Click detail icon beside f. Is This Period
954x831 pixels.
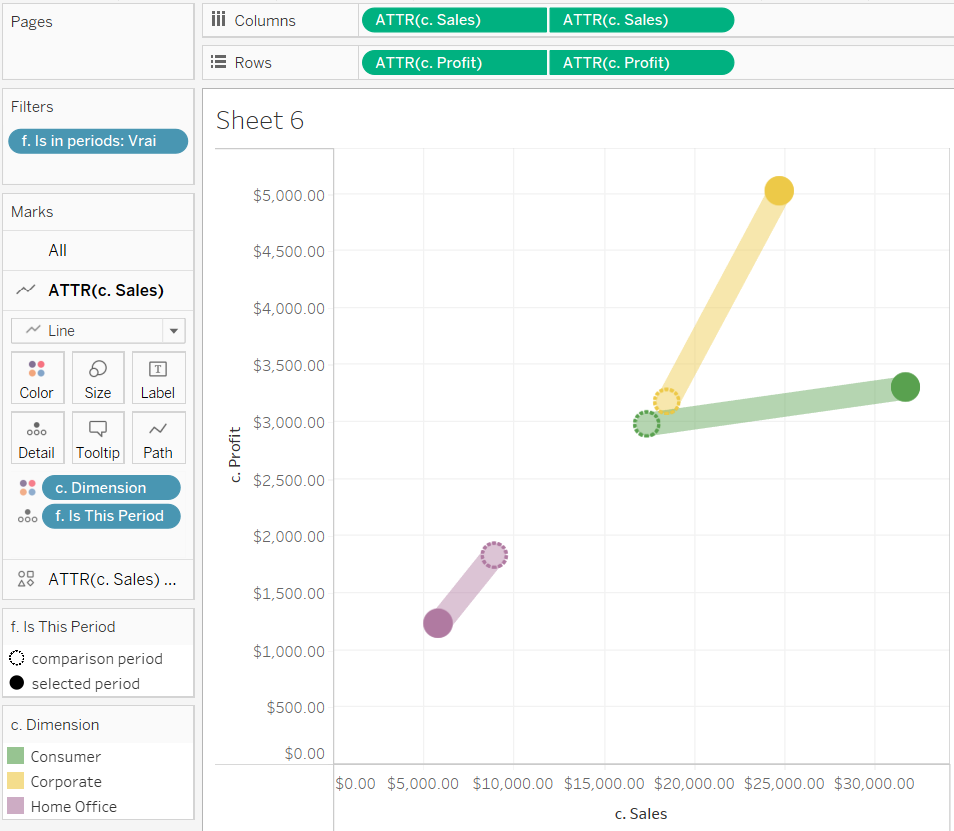tap(27, 517)
